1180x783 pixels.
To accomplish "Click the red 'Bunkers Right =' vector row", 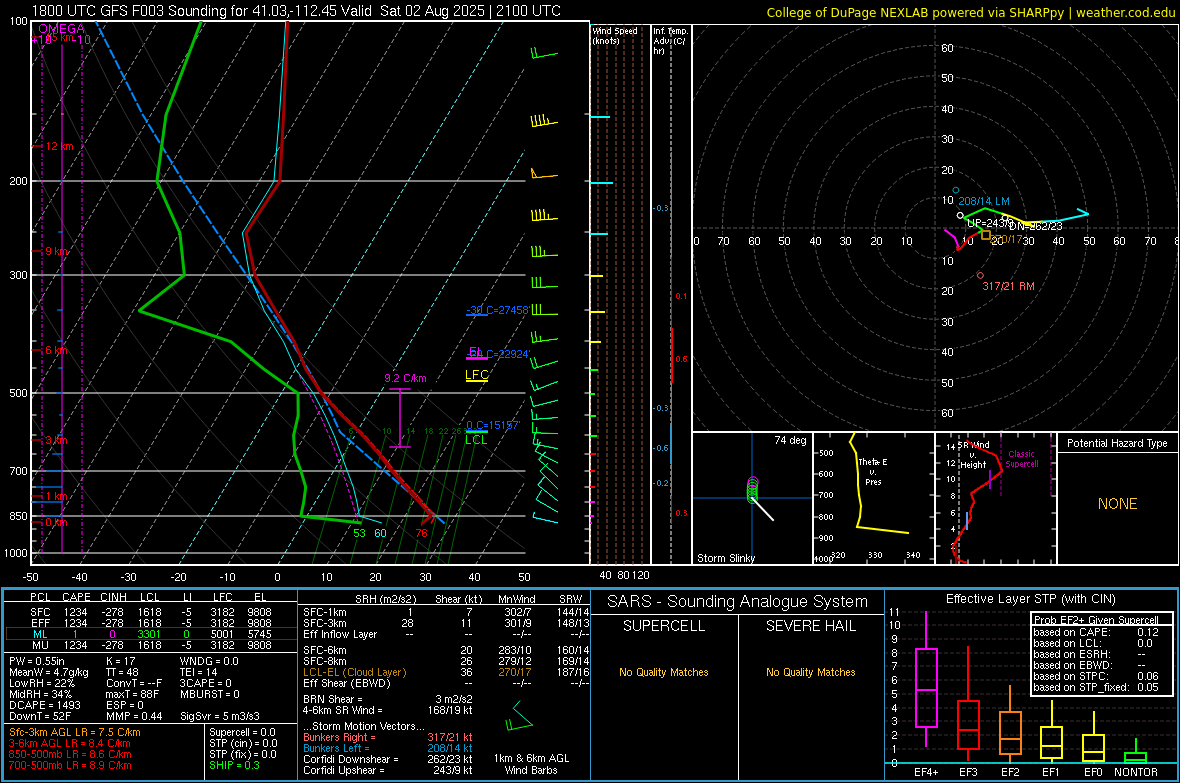I will click(x=388, y=737).
